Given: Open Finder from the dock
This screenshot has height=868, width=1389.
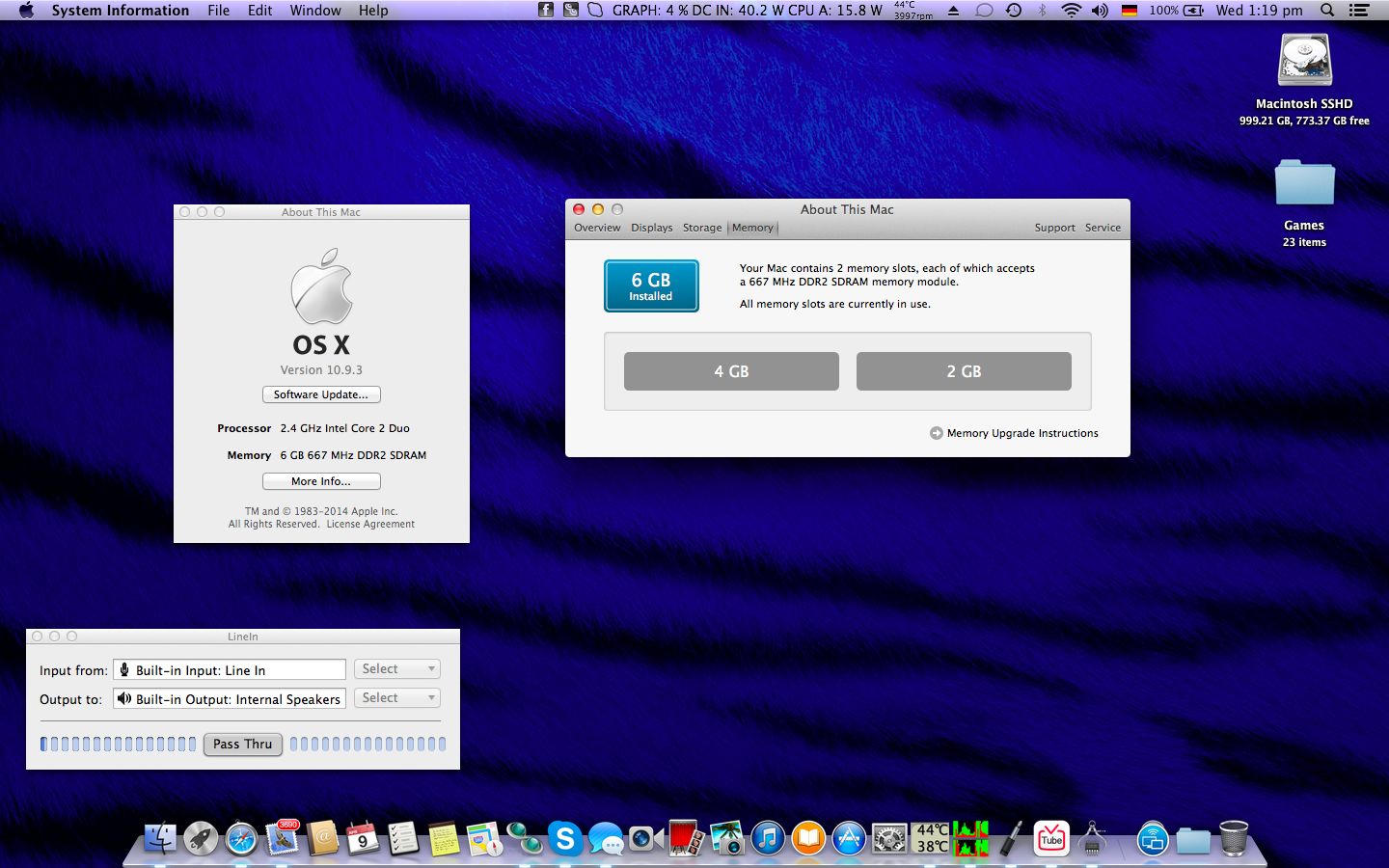Looking at the screenshot, I should point(160,838).
